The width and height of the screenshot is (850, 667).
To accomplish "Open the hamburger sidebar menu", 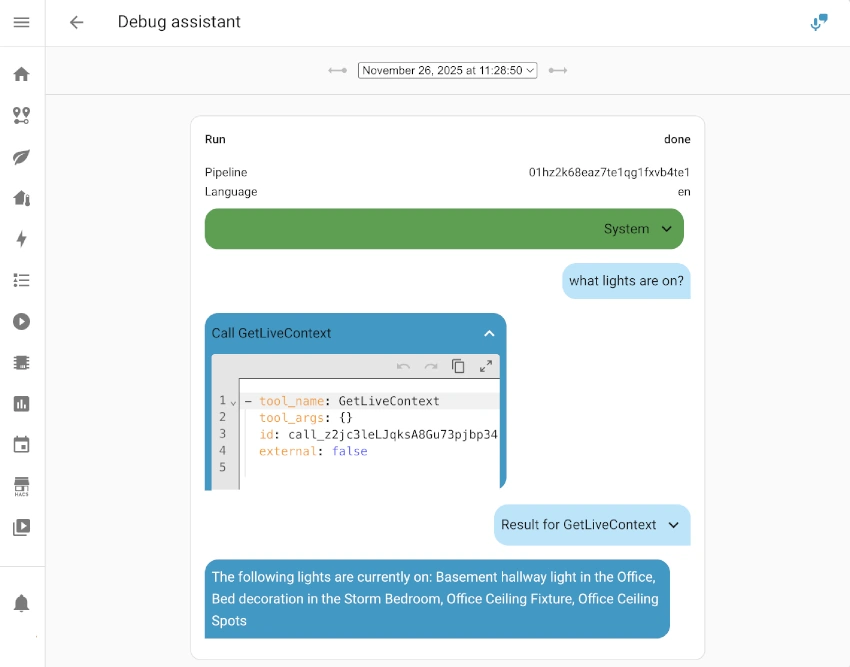I will 21,22.
